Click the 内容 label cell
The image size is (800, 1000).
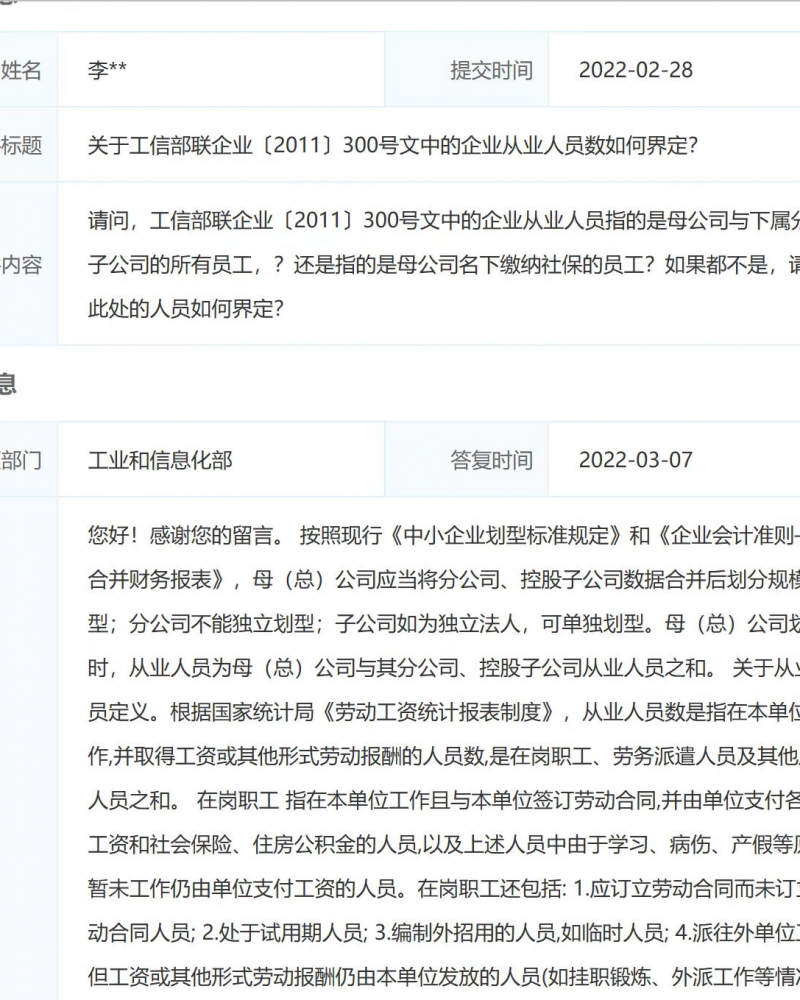pyautogui.click(x=29, y=264)
